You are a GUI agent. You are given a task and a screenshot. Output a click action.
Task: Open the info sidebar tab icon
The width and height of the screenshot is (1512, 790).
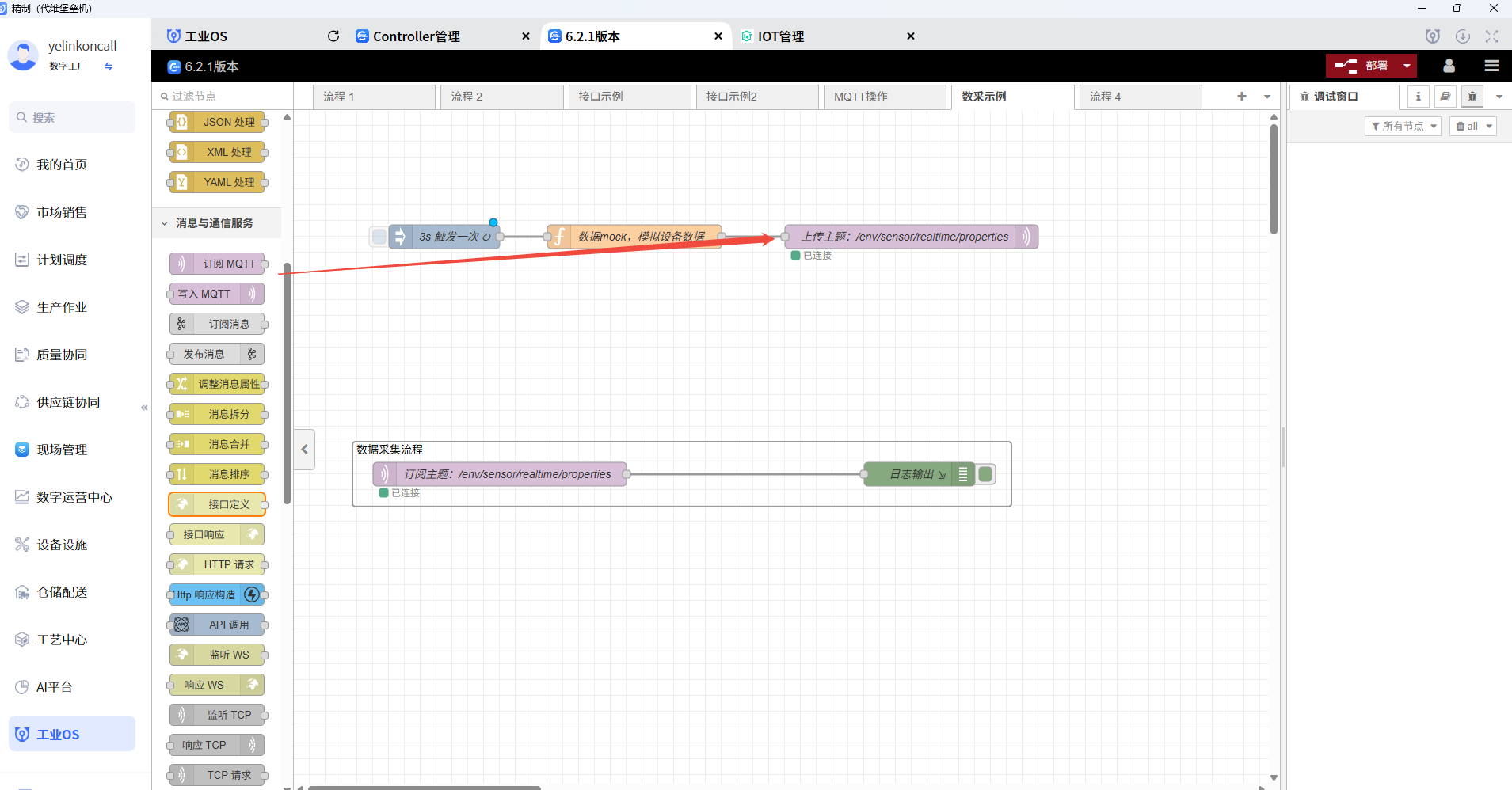(x=1418, y=97)
